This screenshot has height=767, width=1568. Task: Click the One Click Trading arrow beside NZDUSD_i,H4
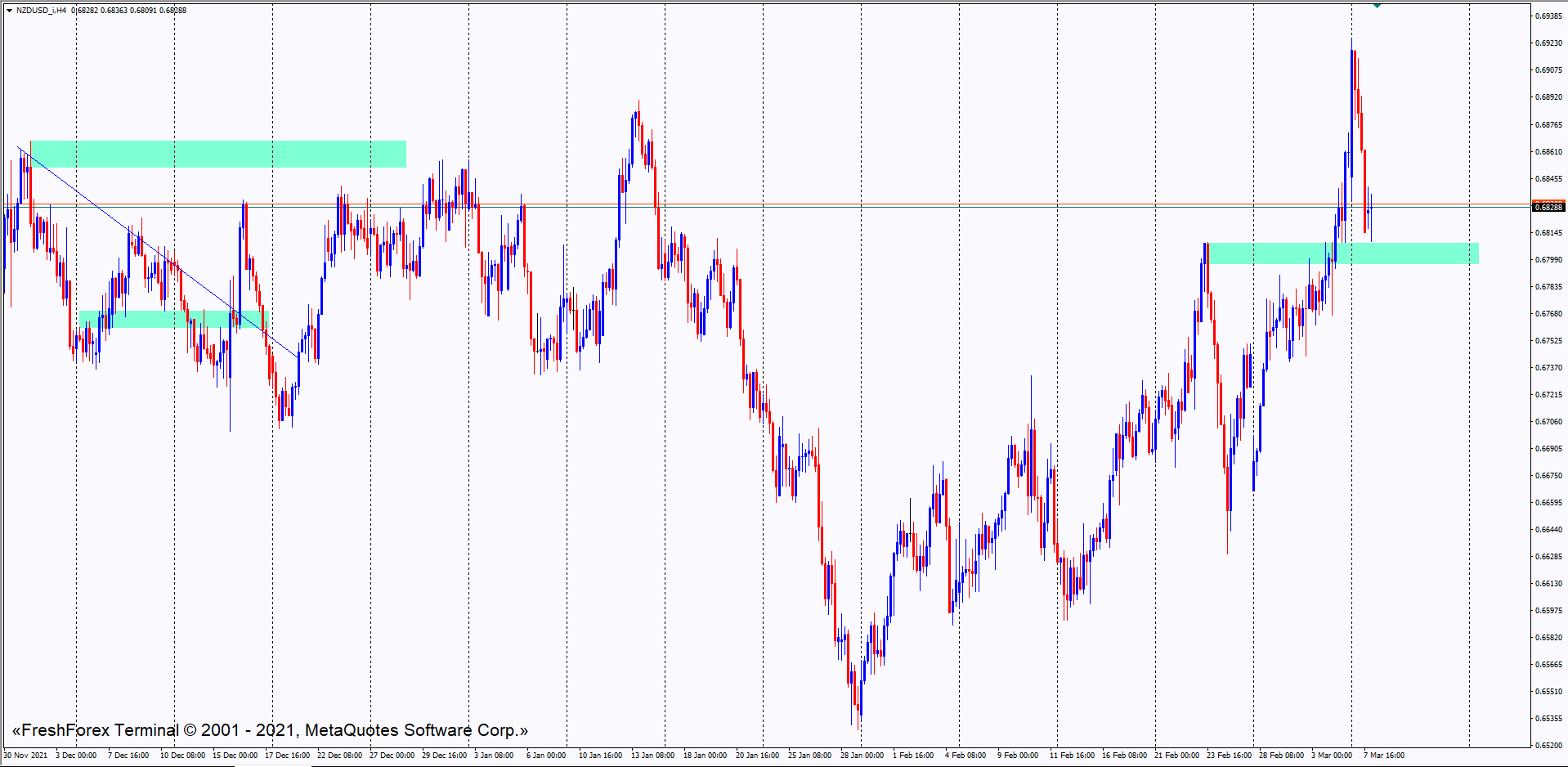9,11
